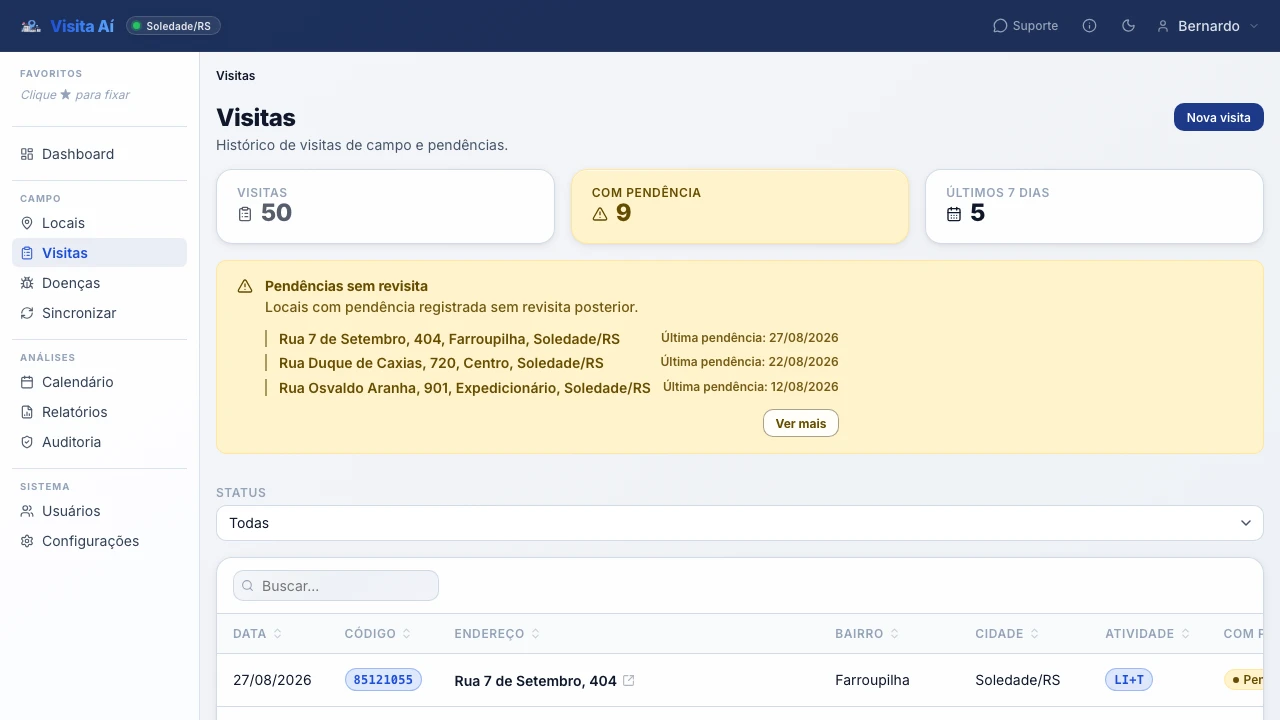Open Usuários in sidebar
Image resolution: width=1280 pixels, height=720 pixels.
[99, 511]
